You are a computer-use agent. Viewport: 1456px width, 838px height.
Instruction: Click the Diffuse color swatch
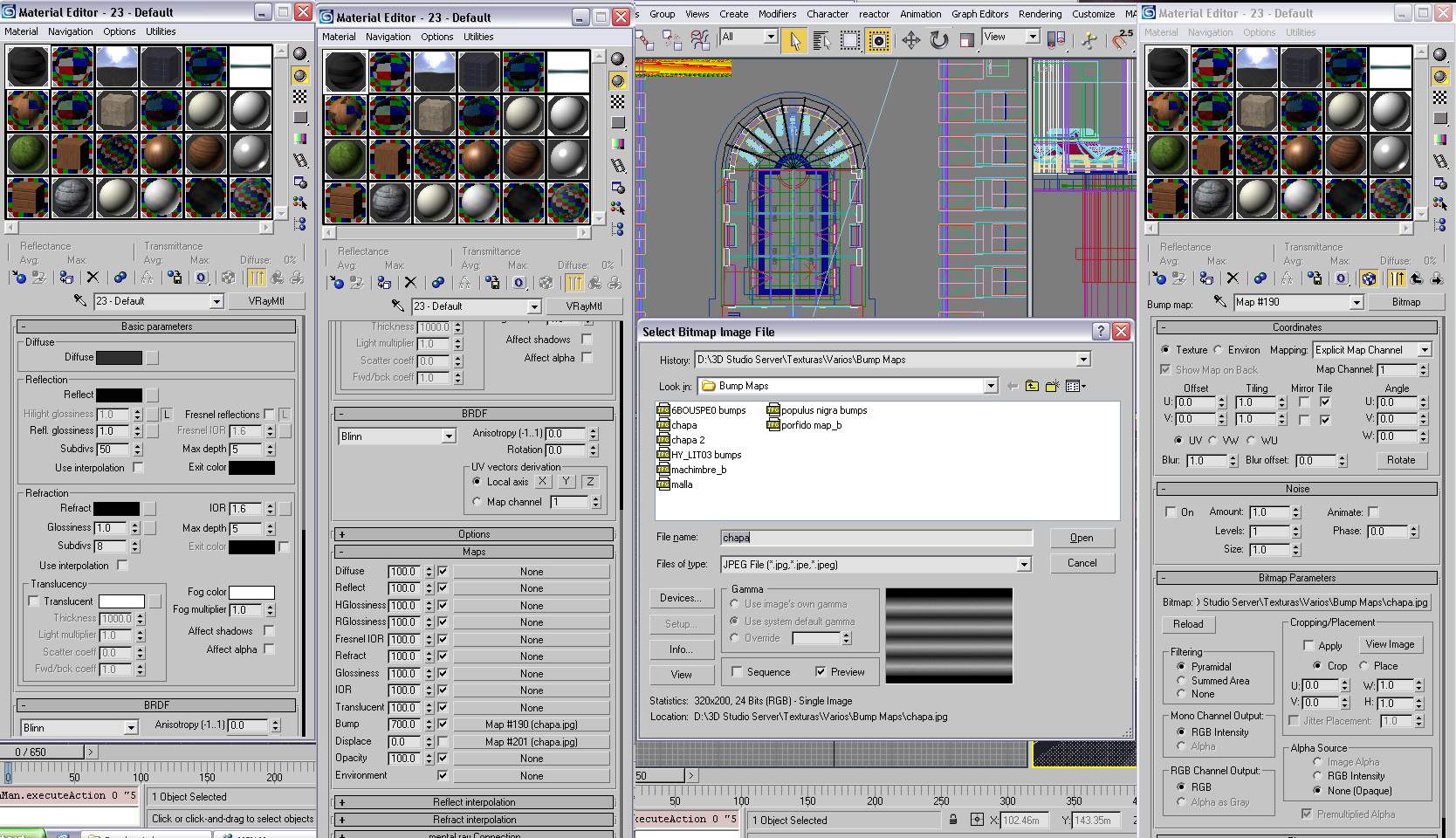pyautogui.click(x=119, y=357)
